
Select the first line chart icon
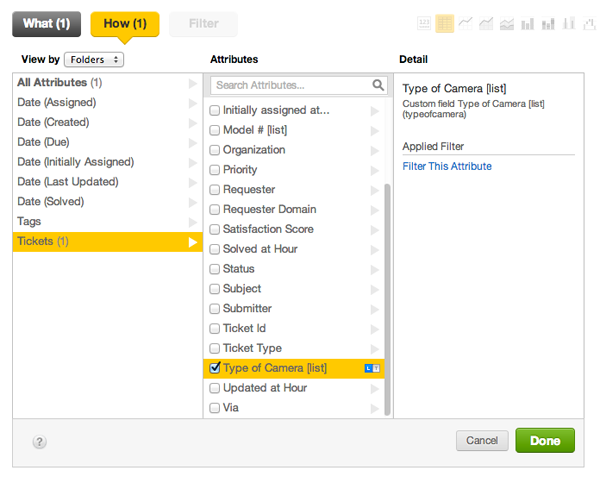(466, 23)
